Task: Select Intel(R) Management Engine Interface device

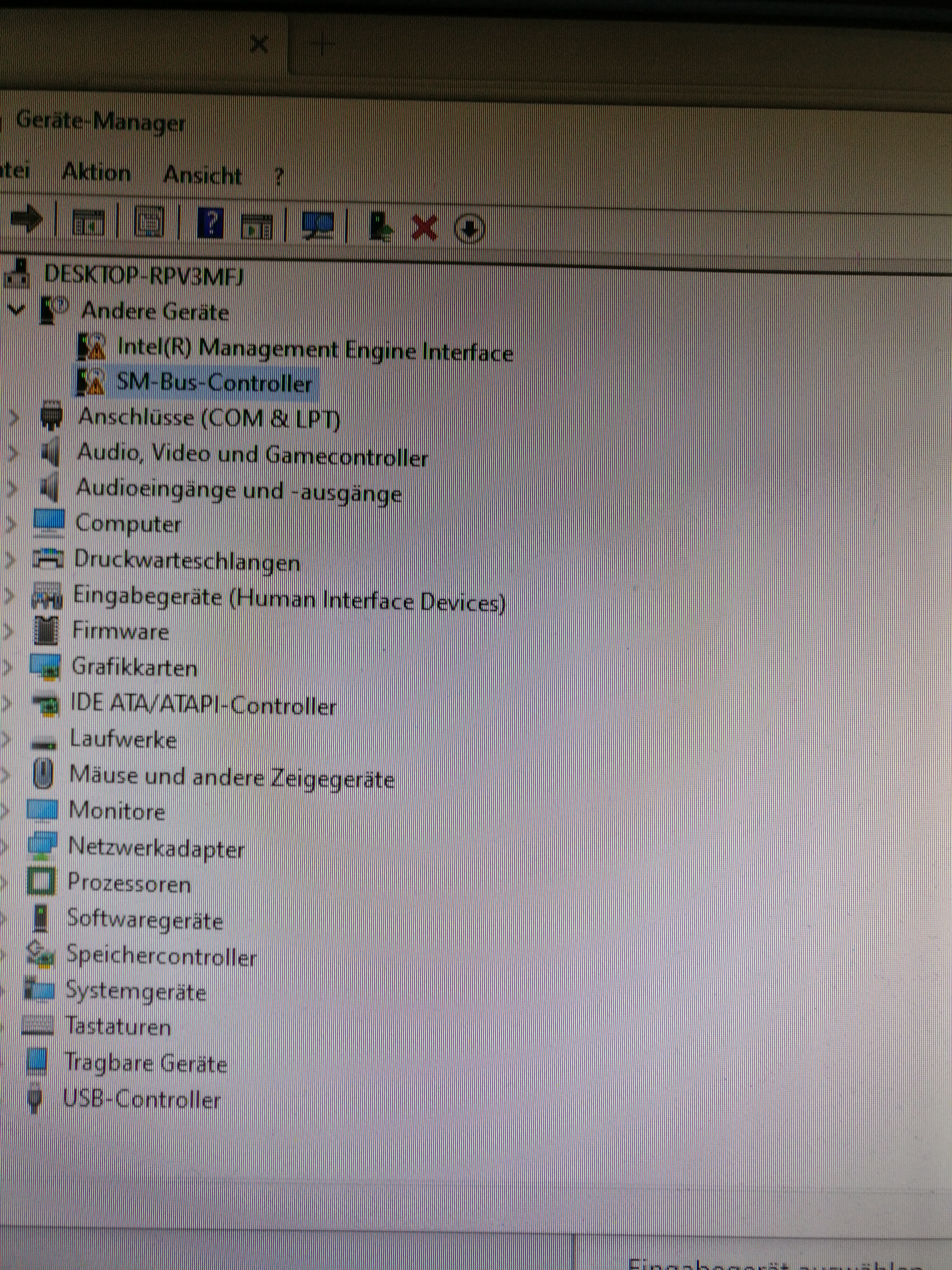Action: (315, 349)
